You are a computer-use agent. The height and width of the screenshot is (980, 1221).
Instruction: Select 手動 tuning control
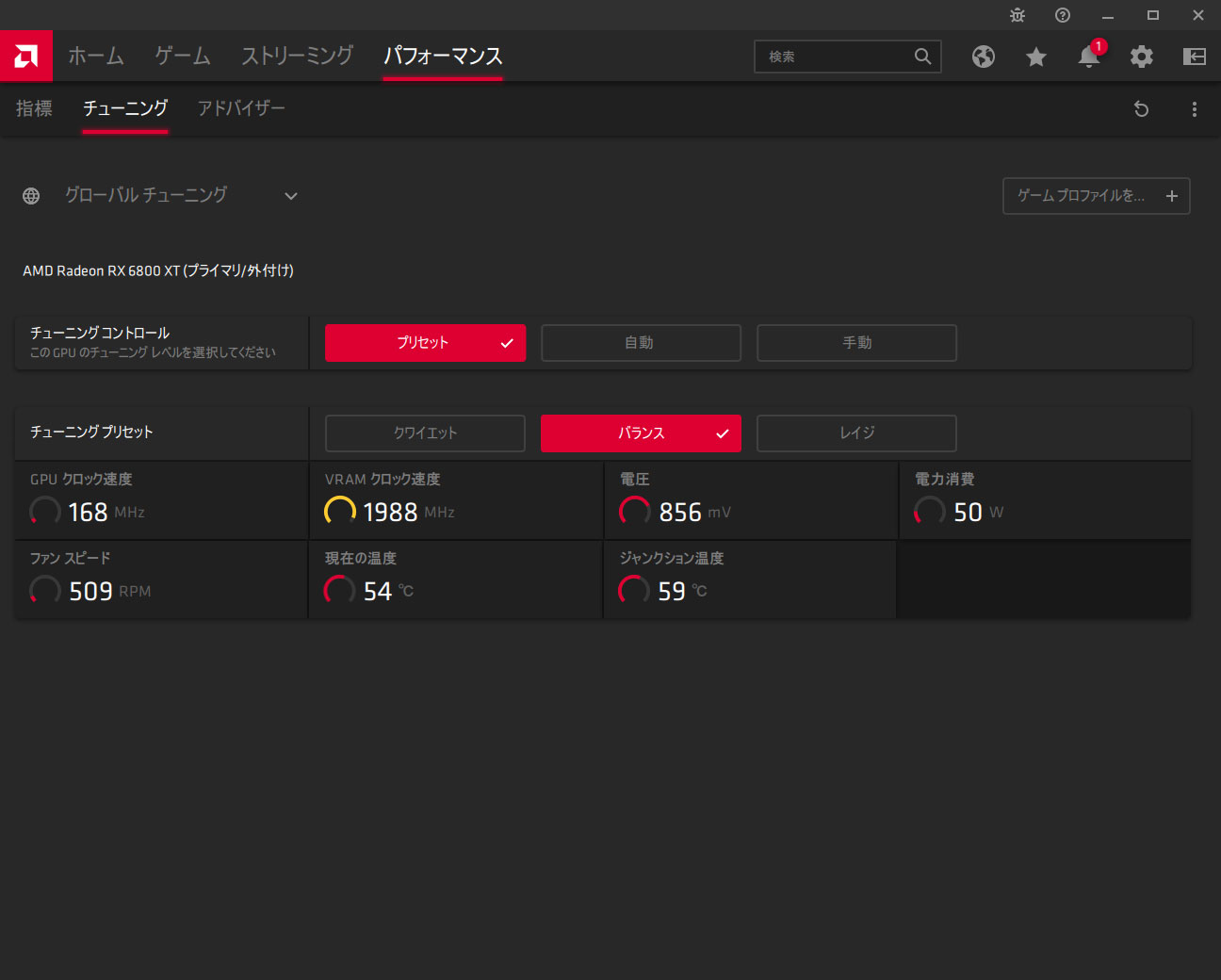[856, 343]
